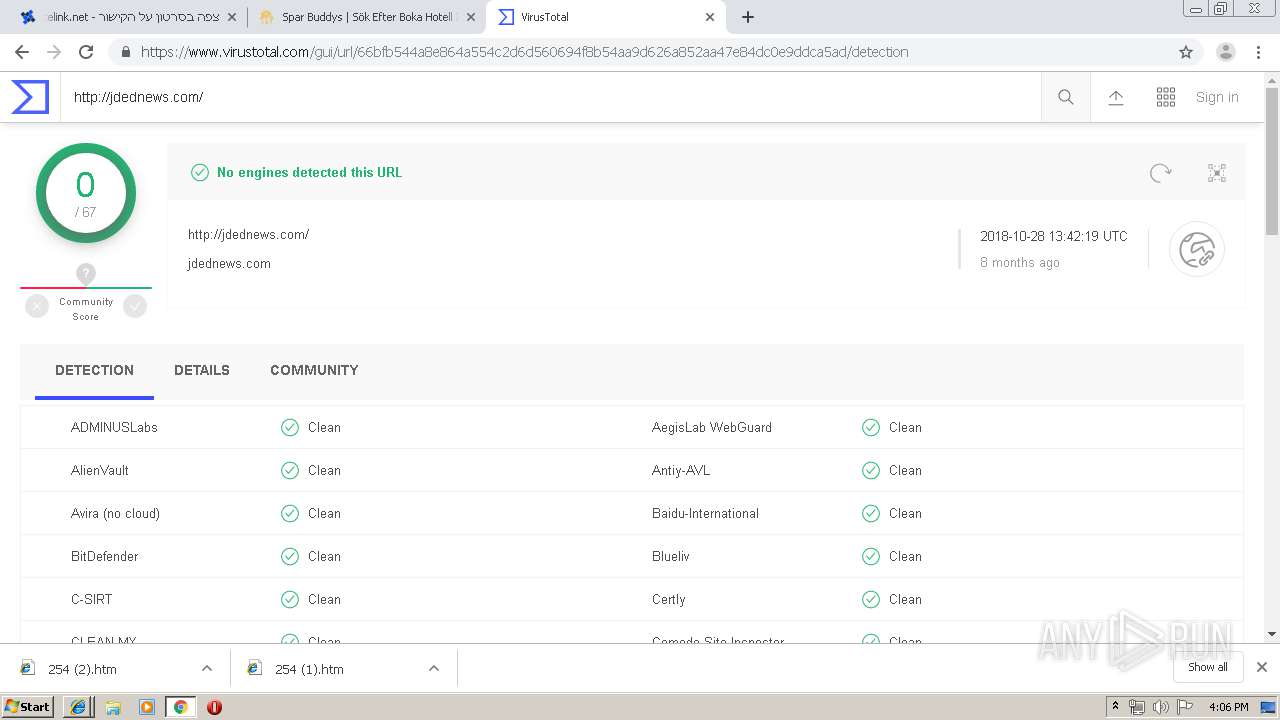Click 'No engines detected this URL' message

point(309,173)
